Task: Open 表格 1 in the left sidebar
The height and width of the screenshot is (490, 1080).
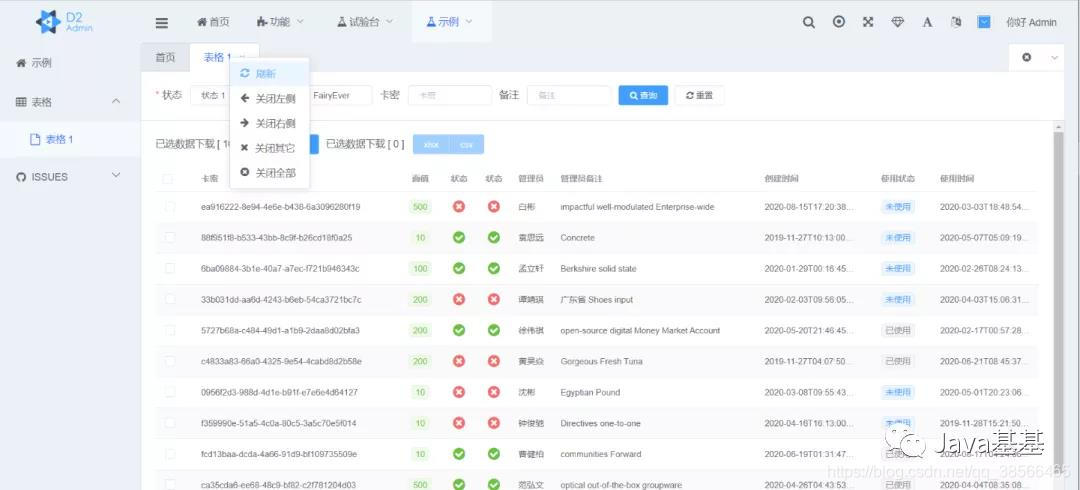Action: point(70,139)
